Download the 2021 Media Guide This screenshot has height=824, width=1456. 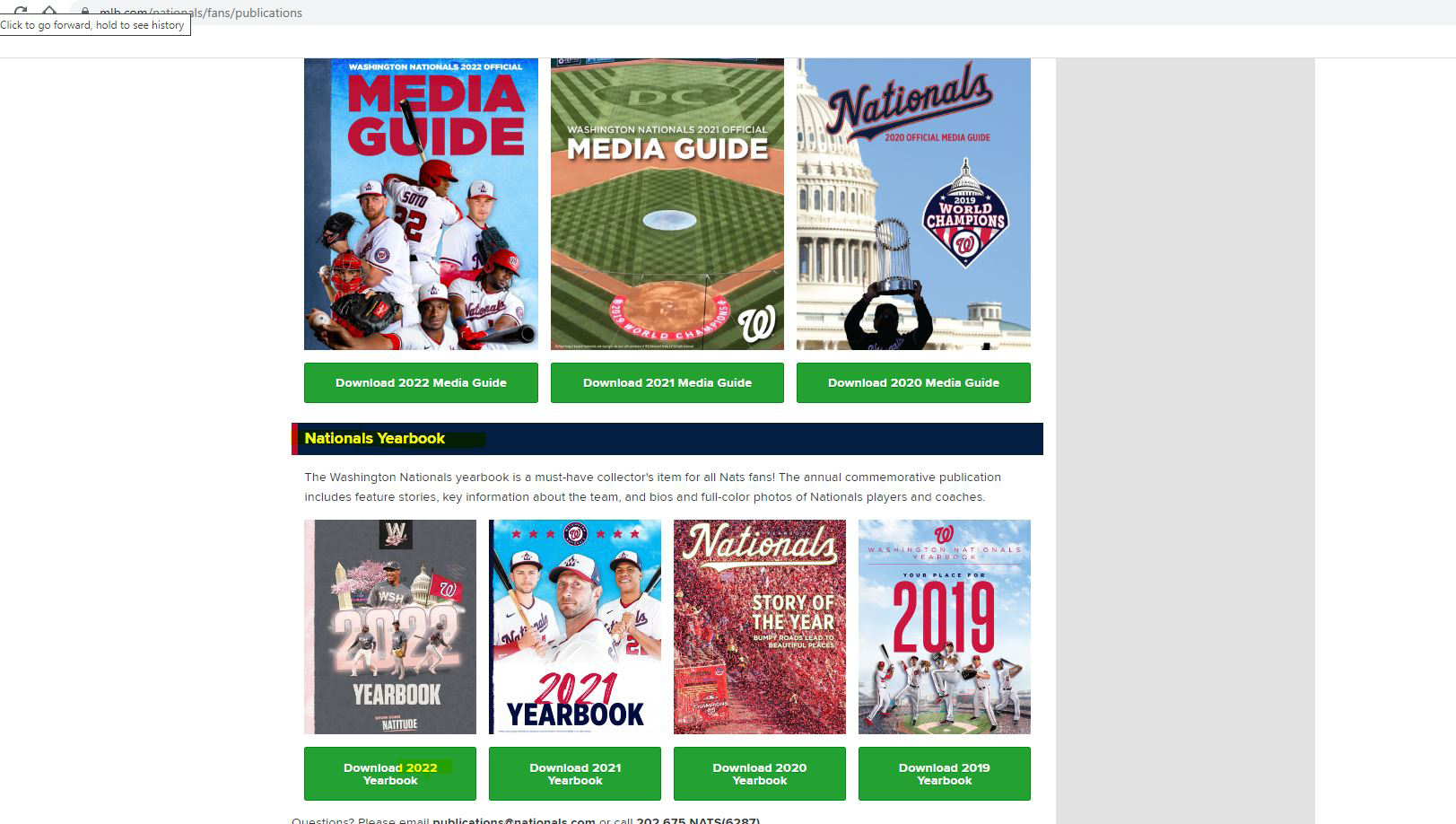[x=667, y=382]
